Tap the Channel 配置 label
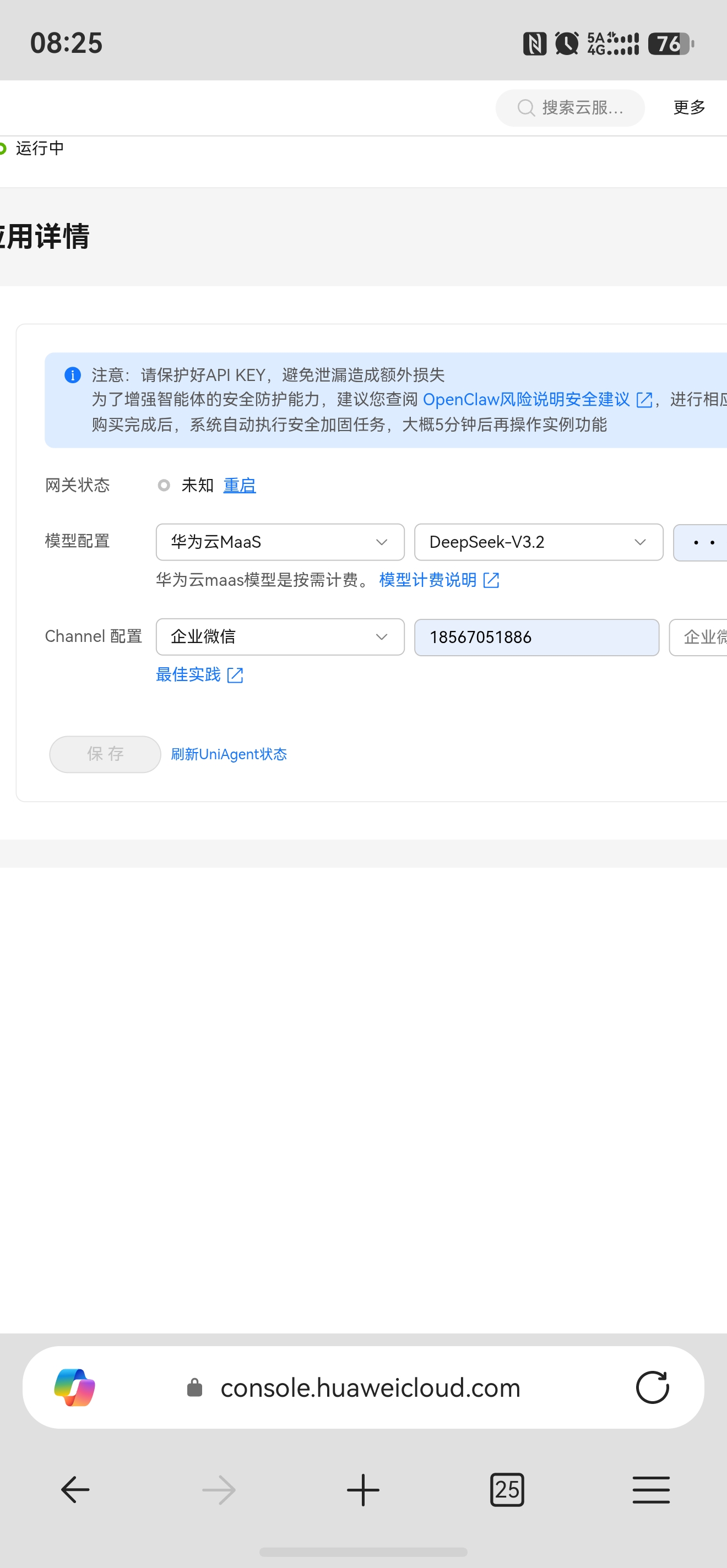This screenshot has width=727, height=1568. tap(93, 636)
